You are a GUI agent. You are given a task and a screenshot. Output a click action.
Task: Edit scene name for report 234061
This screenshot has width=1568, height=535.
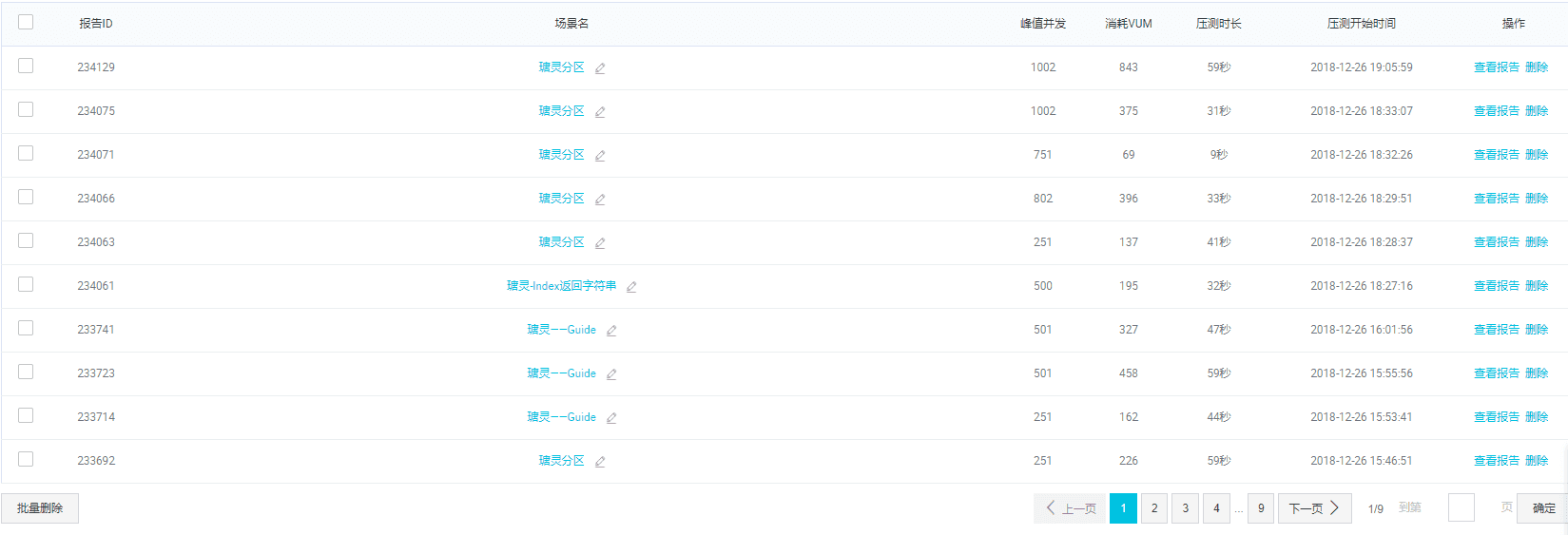(x=631, y=287)
